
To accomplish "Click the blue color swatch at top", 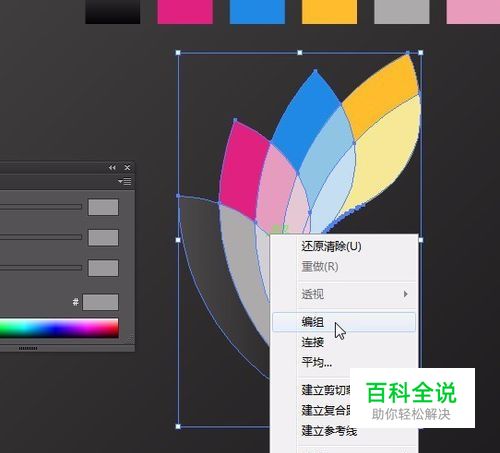I will pos(257,12).
